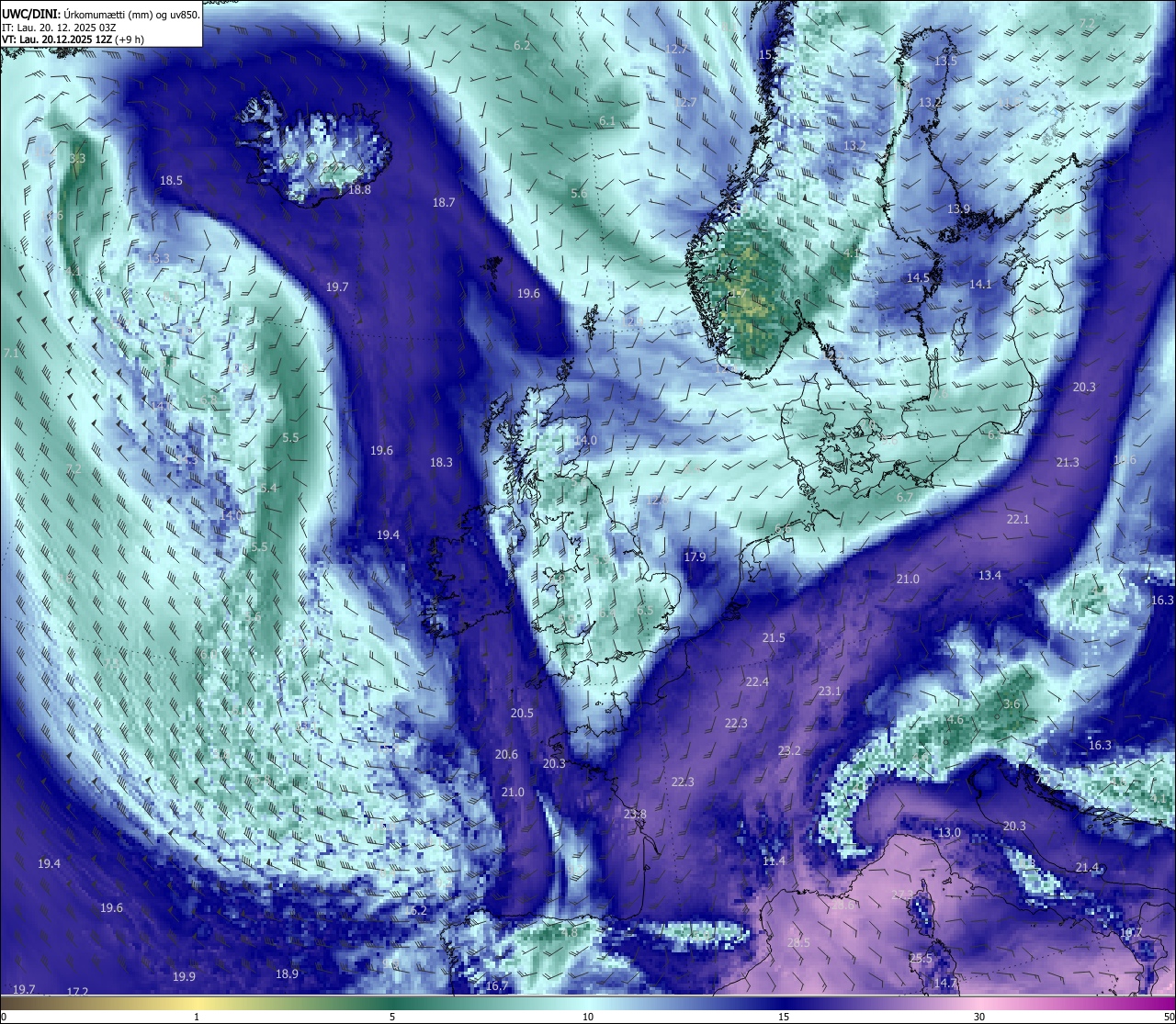This screenshot has height=1024, width=1176.
Task: Click the 18.3 value on the map
Action: [441, 463]
